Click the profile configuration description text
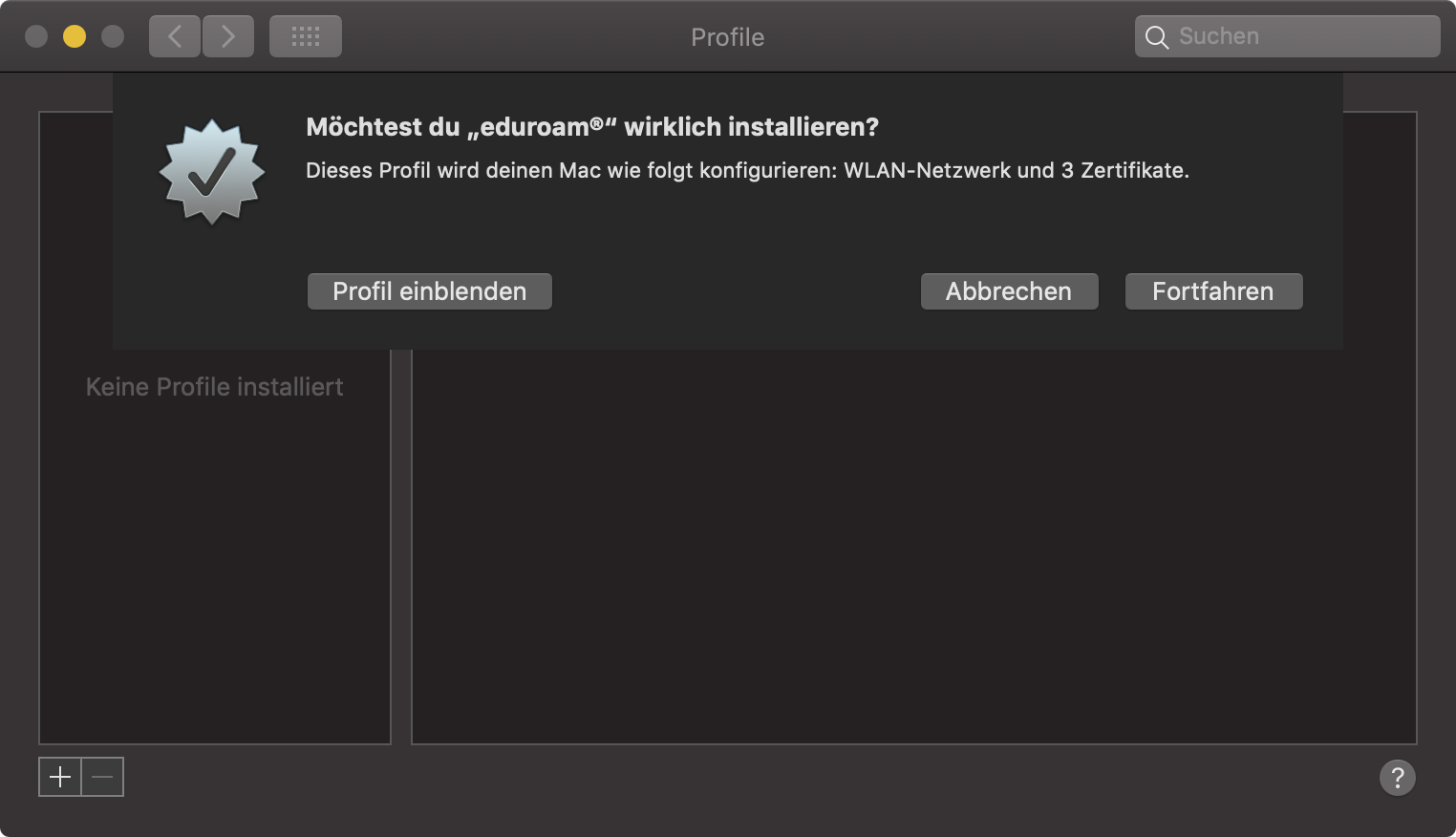This screenshot has height=837, width=1456. click(747, 171)
